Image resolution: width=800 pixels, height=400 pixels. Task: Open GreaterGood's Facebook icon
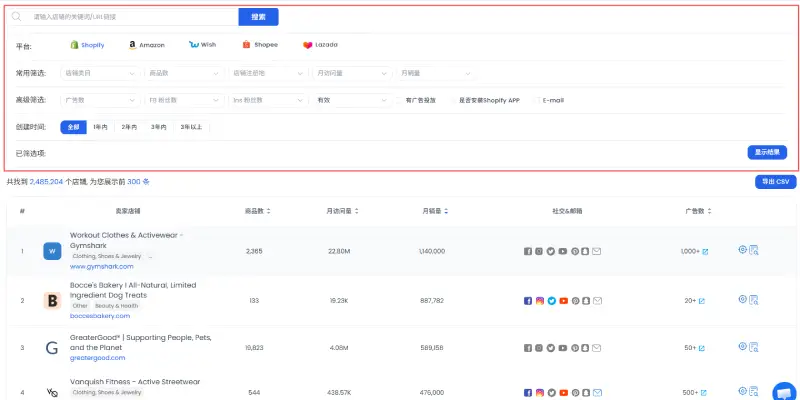[x=528, y=348]
